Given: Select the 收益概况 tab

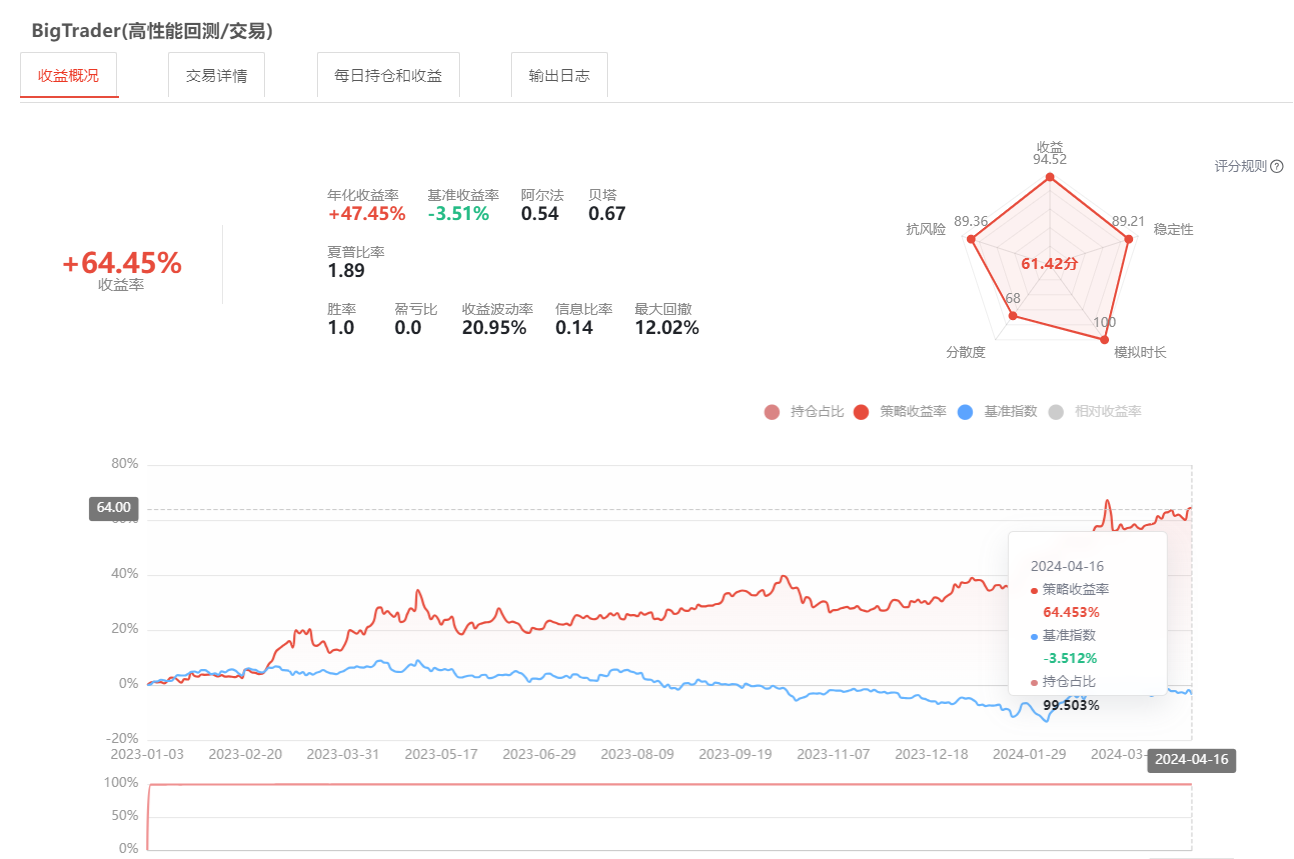Looking at the screenshot, I should click(69, 76).
